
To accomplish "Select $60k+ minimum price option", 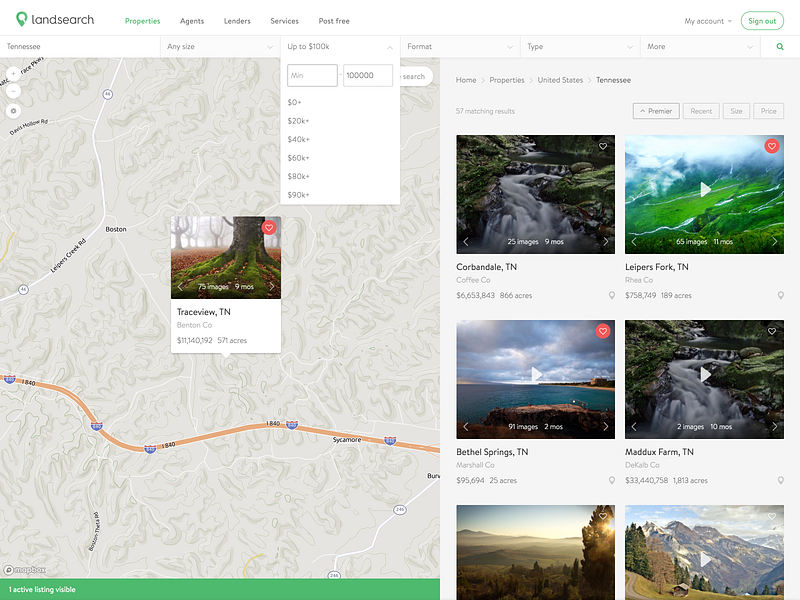I will pos(298,158).
